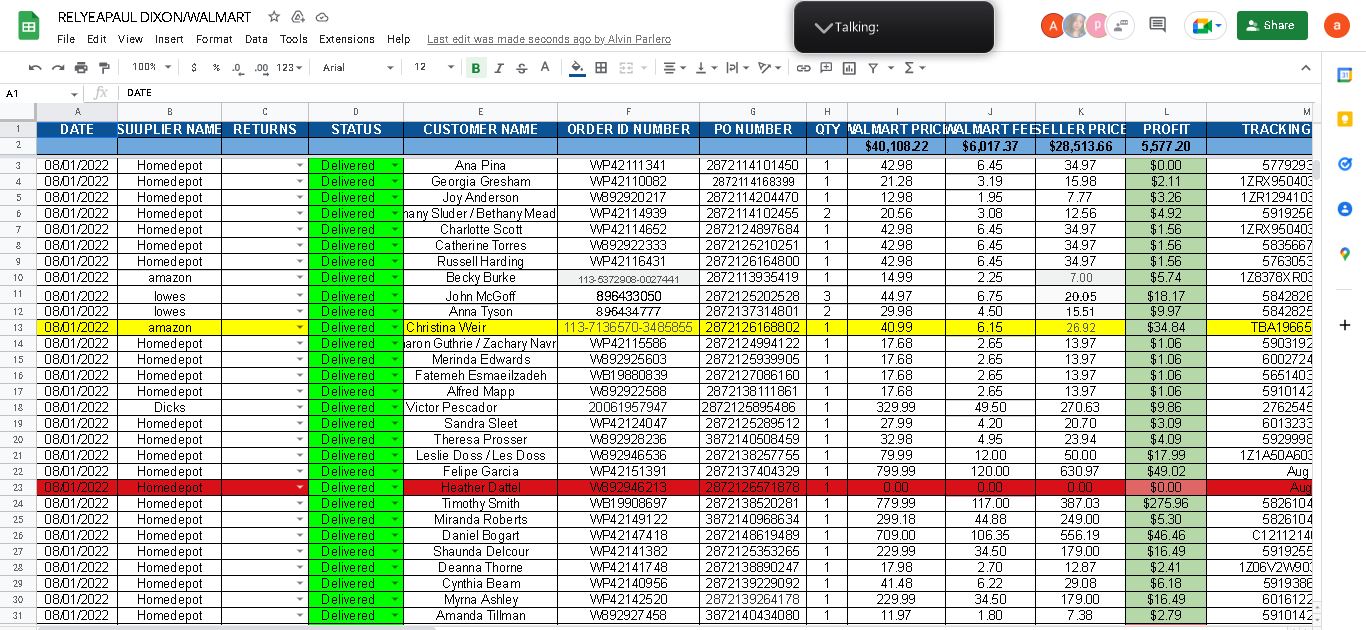Image resolution: width=1366 pixels, height=630 pixels.
Task: Open the Contacts side panel
Action: tap(1345, 209)
